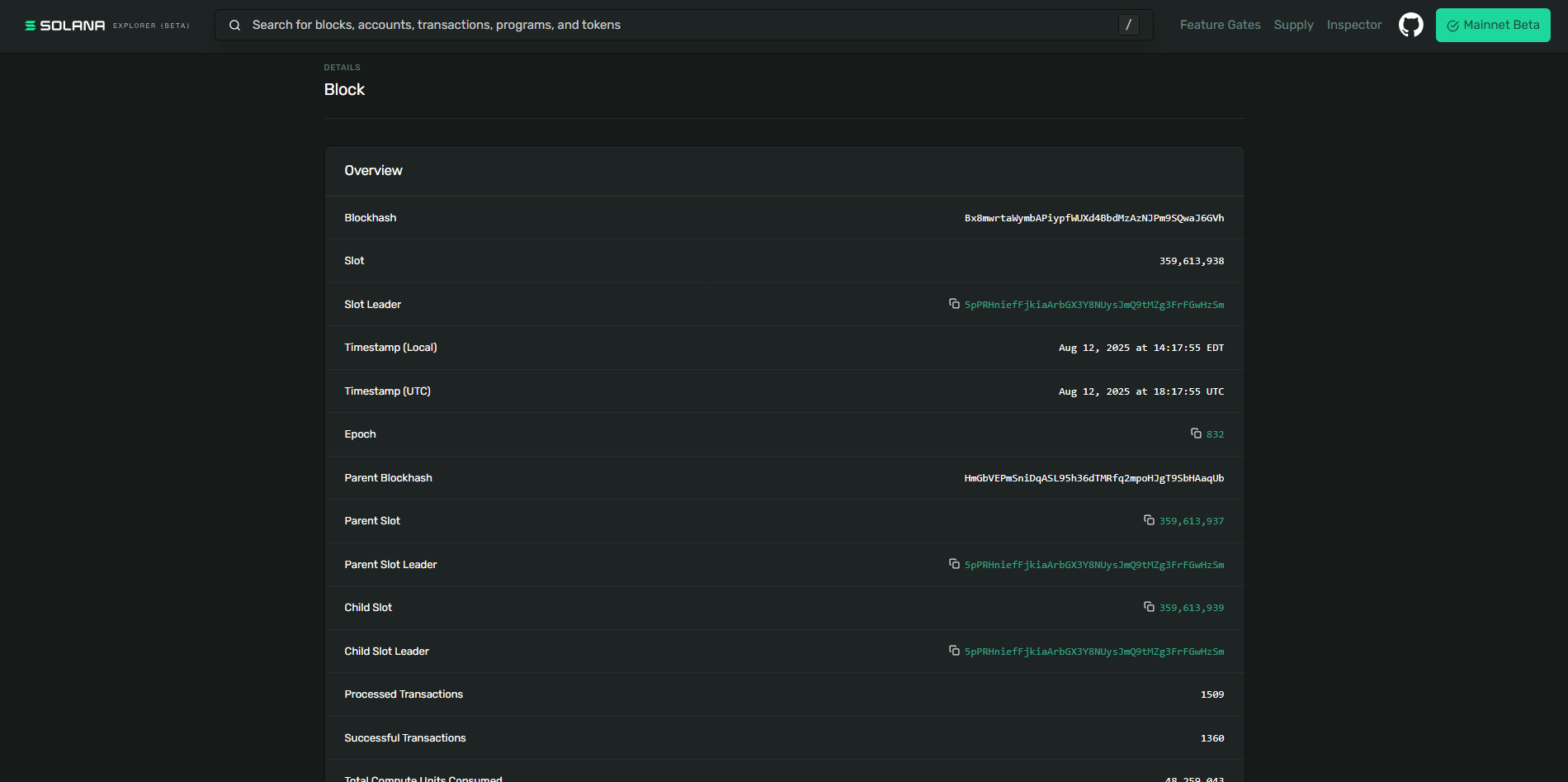Open epoch 832 link
The height and width of the screenshot is (782, 1568).
pyautogui.click(x=1215, y=434)
